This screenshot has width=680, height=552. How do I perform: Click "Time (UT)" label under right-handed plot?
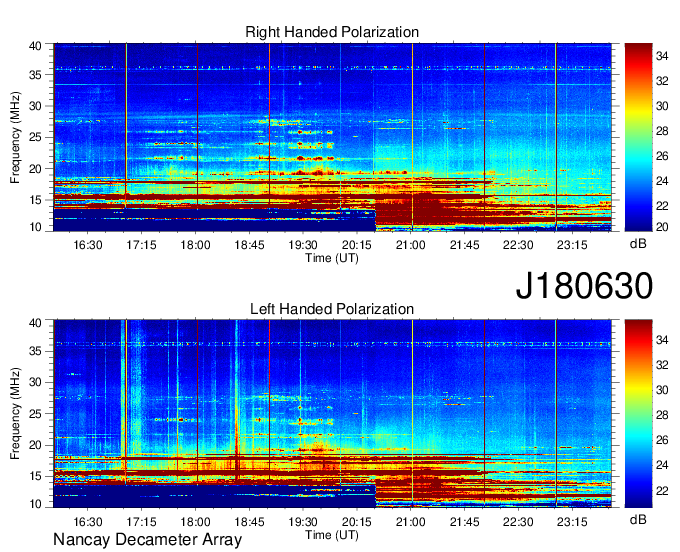tap(332, 258)
